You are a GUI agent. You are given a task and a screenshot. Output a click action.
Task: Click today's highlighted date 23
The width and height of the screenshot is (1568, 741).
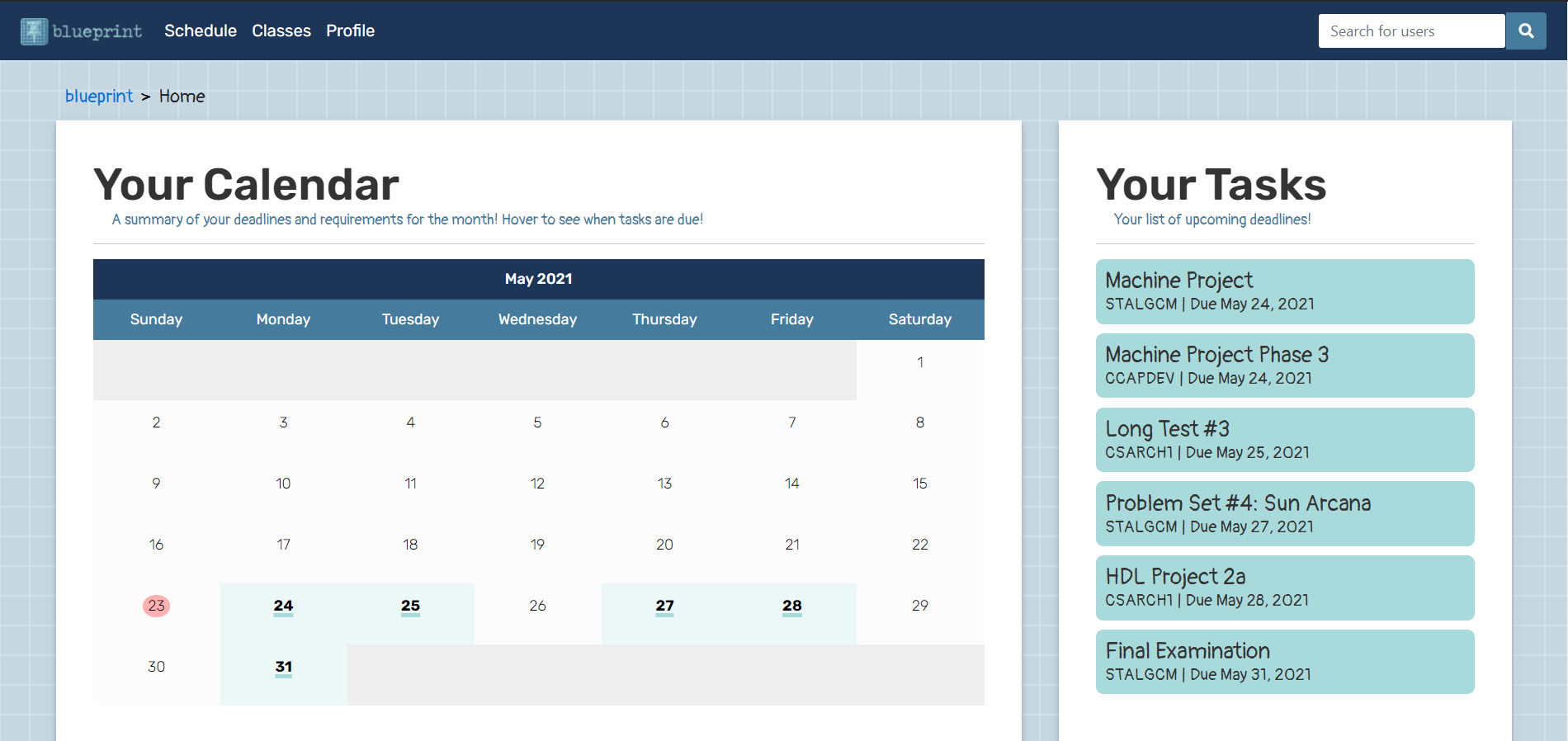point(156,606)
